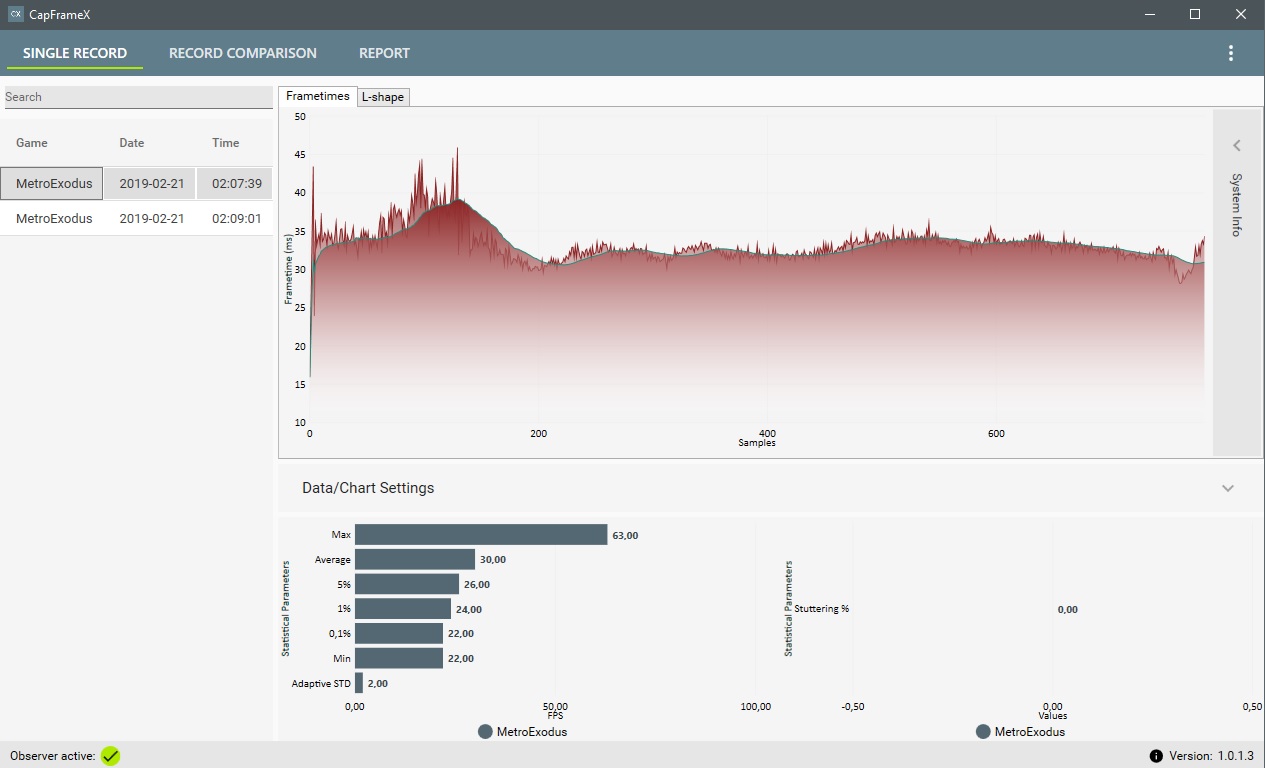Sort records by Date column header
The height and width of the screenshot is (768, 1265).
pos(132,143)
